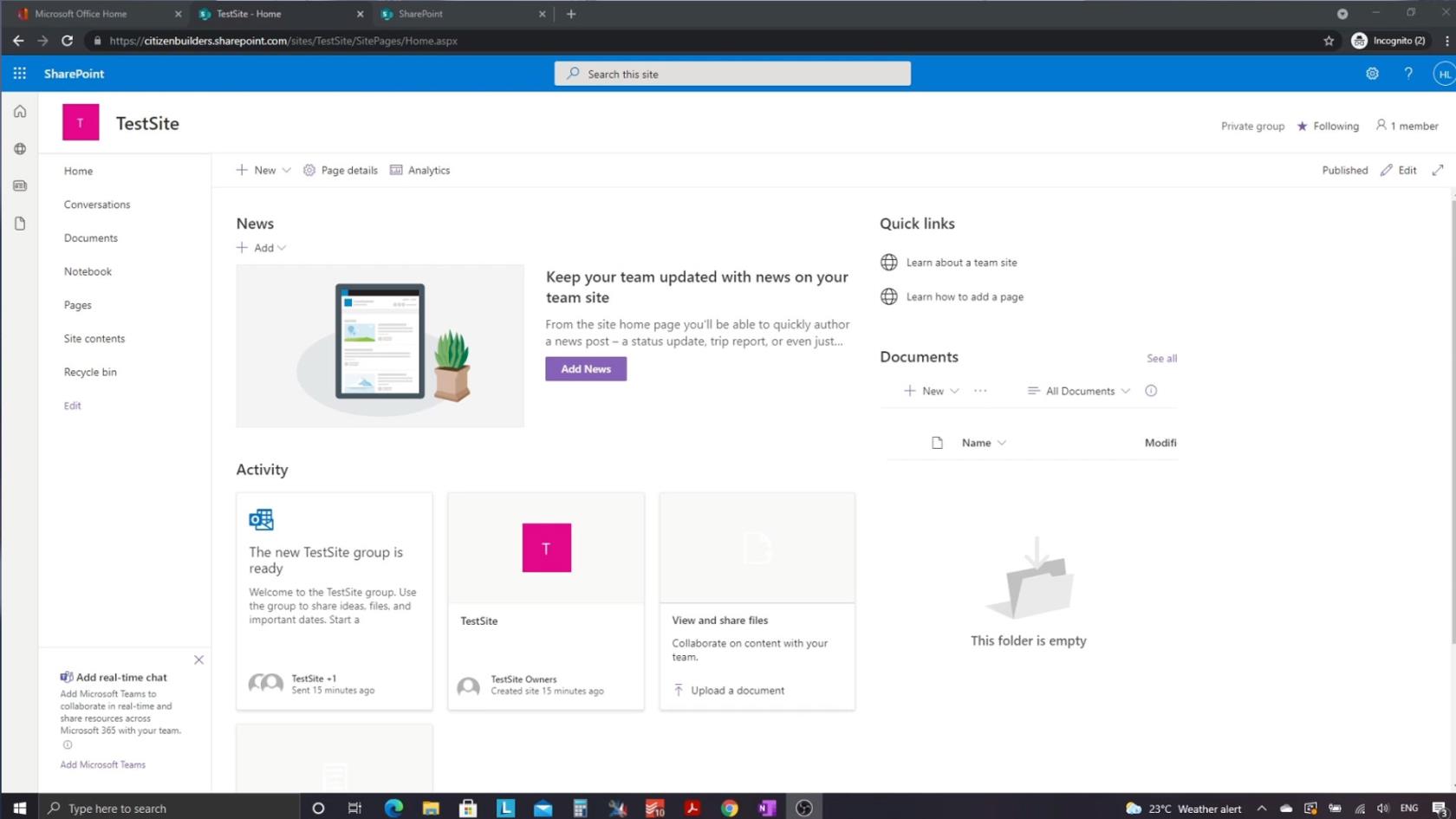Click Edit link under site navigation

point(72,406)
